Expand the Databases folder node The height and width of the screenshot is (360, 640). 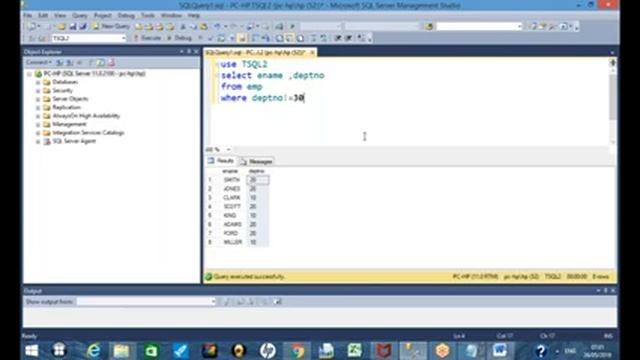tap(38, 82)
